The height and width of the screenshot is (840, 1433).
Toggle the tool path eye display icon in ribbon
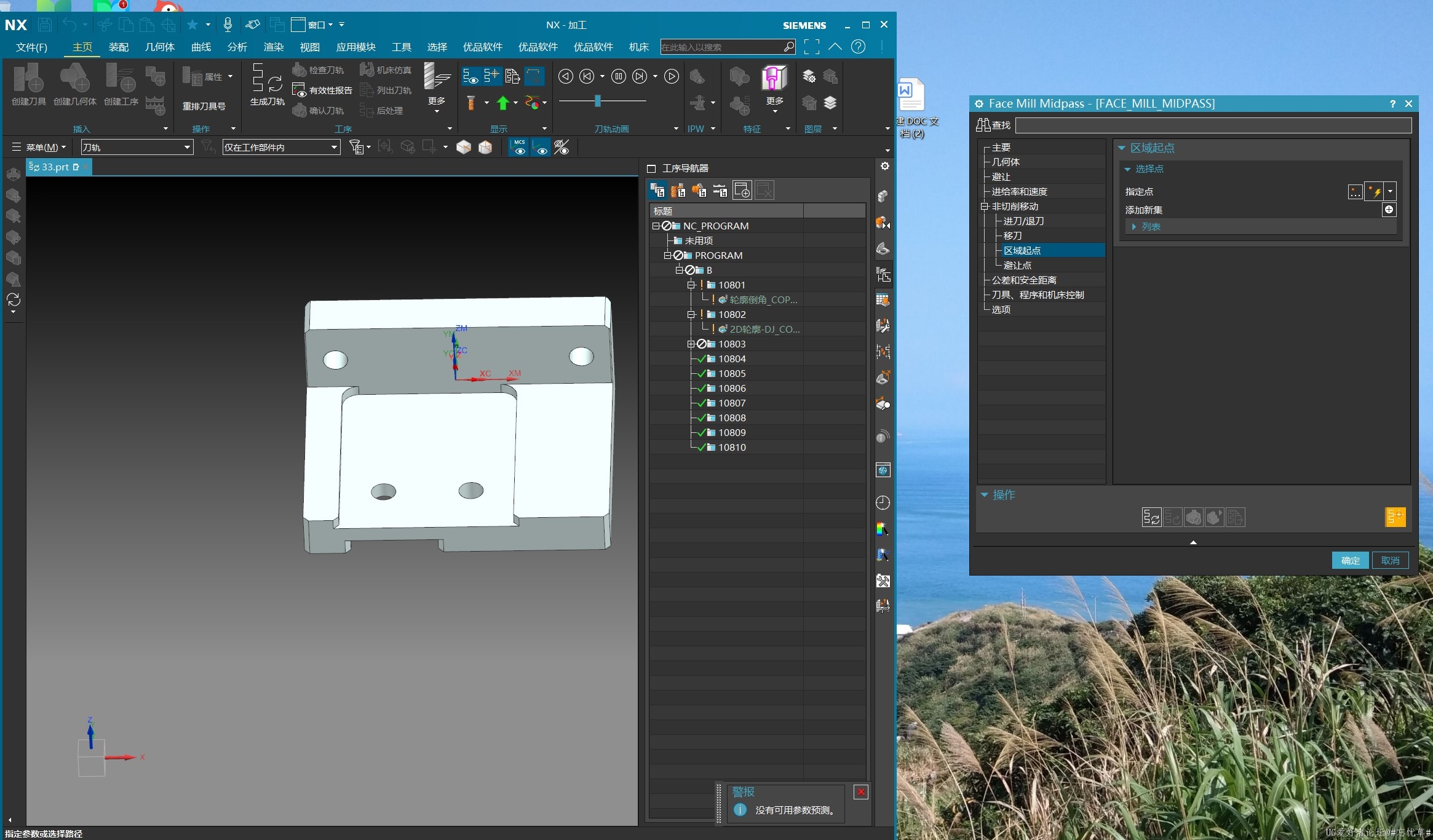click(470, 76)
